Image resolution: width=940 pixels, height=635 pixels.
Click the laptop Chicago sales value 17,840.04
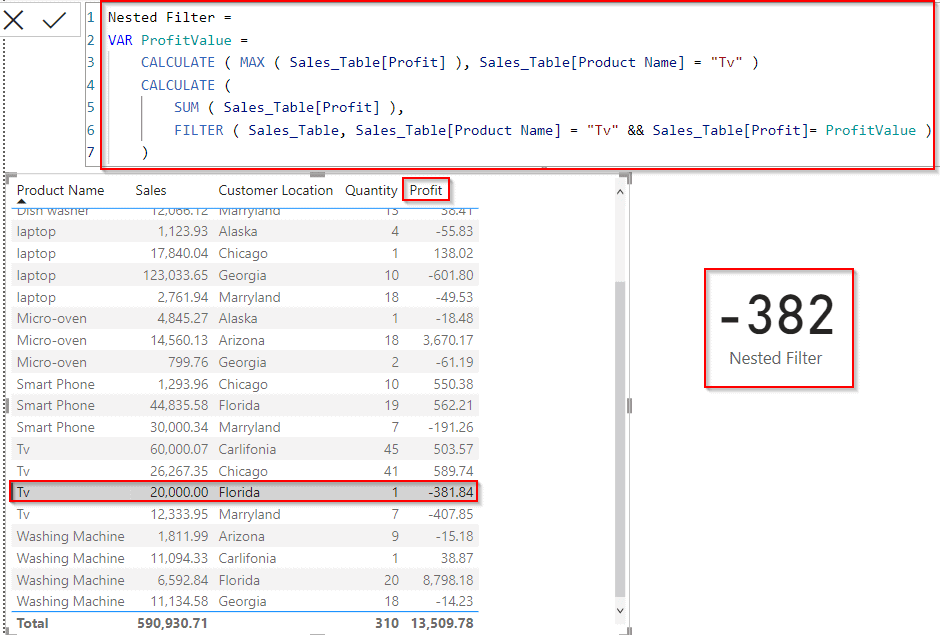[179, 253]
